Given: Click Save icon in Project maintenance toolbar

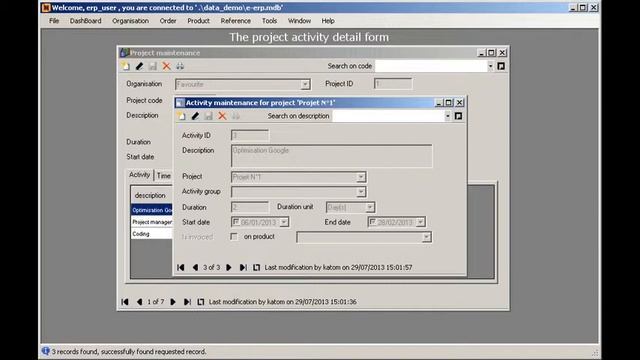Looking at the screenshot, I should pos(153,66).
